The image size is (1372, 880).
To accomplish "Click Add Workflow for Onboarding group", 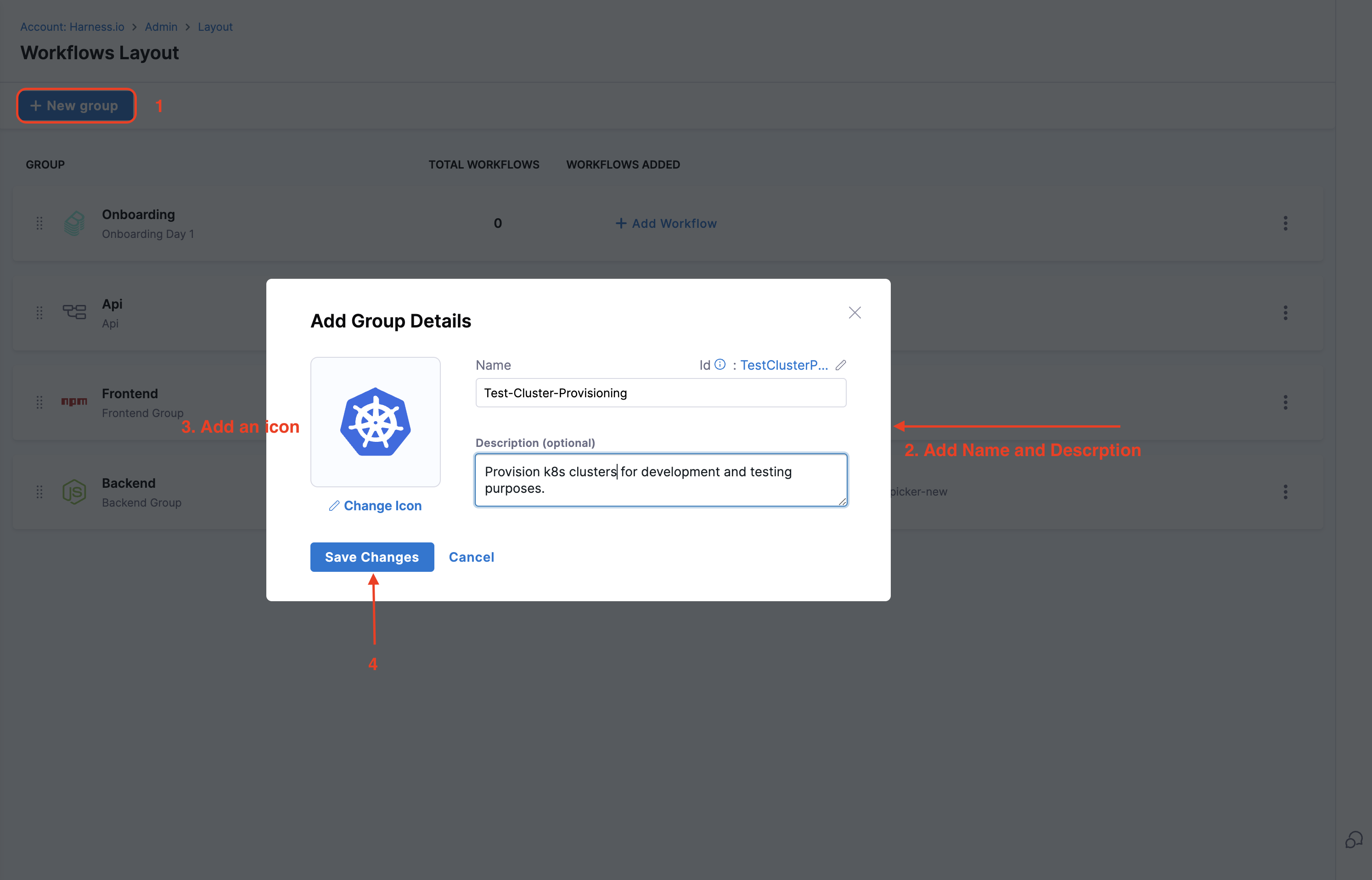I will pyautogui.click(x=666, y=223).
